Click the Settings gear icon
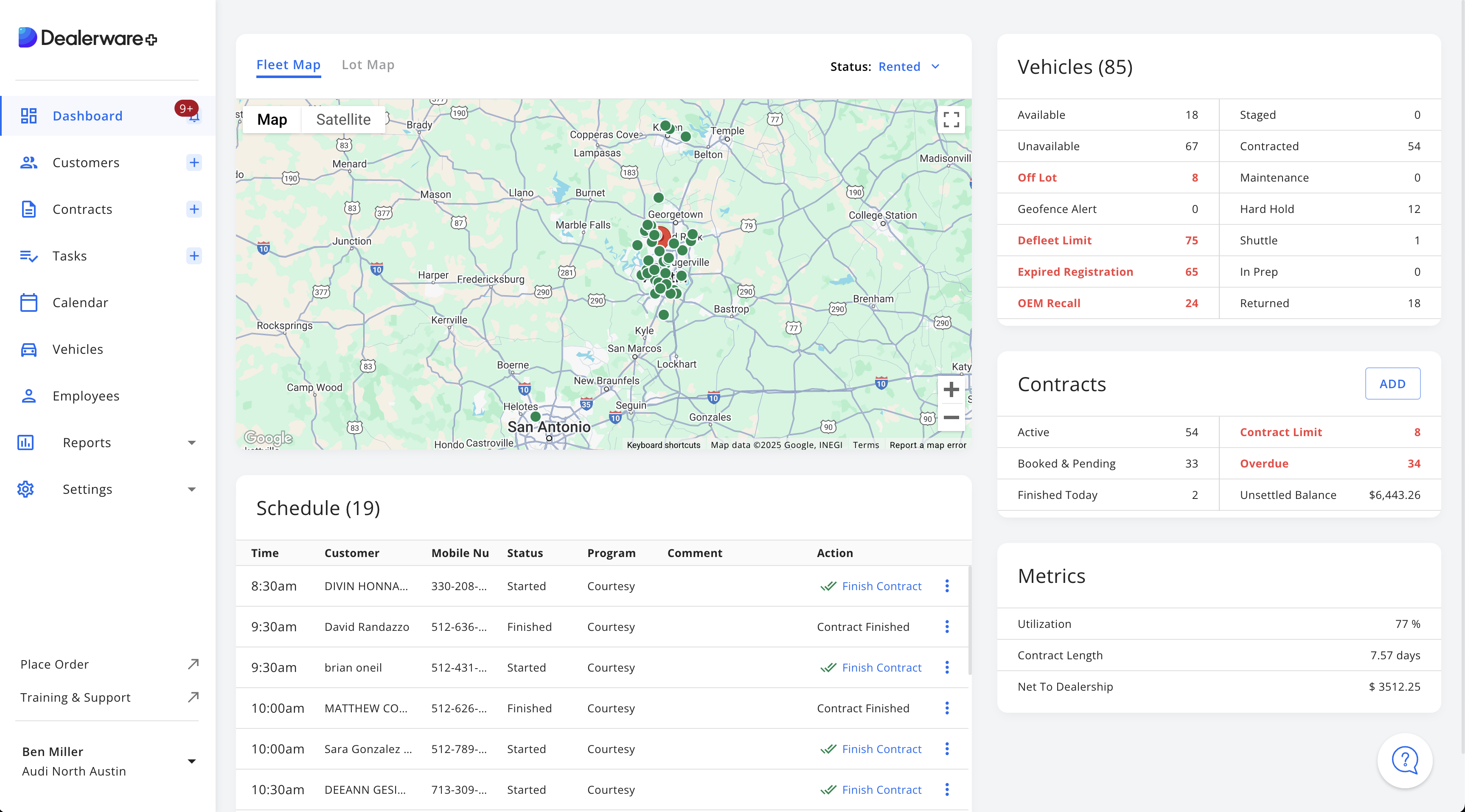Viewport: 1465px width, 812px height. click(25, 489)
